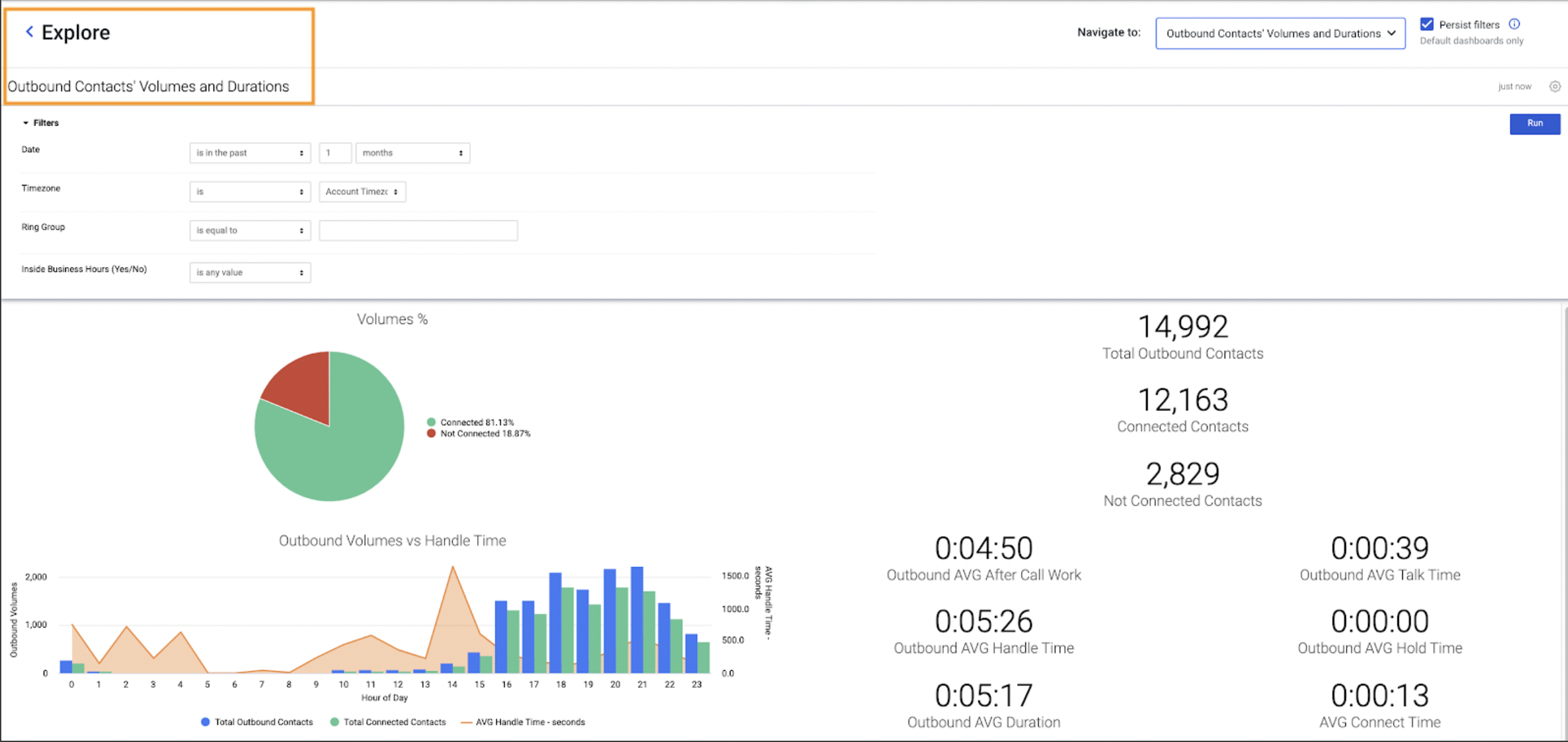The height and width of the screenshot is (742, 1568).
Task: Edit the Date number field showing 1
Action: pyautogui.click(x=335, y=152)
